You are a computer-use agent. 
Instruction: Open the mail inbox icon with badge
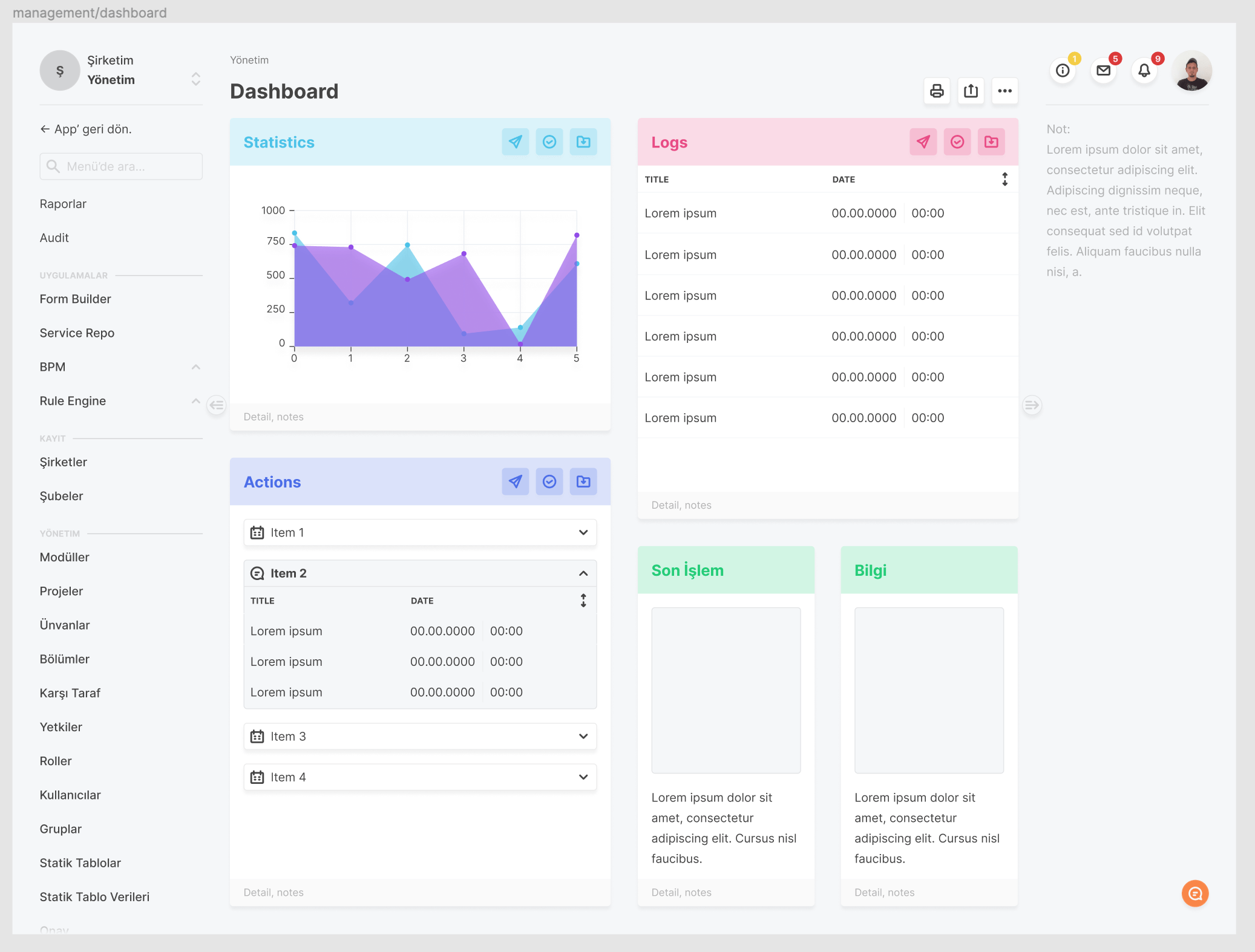click(x=1103, y=71)
